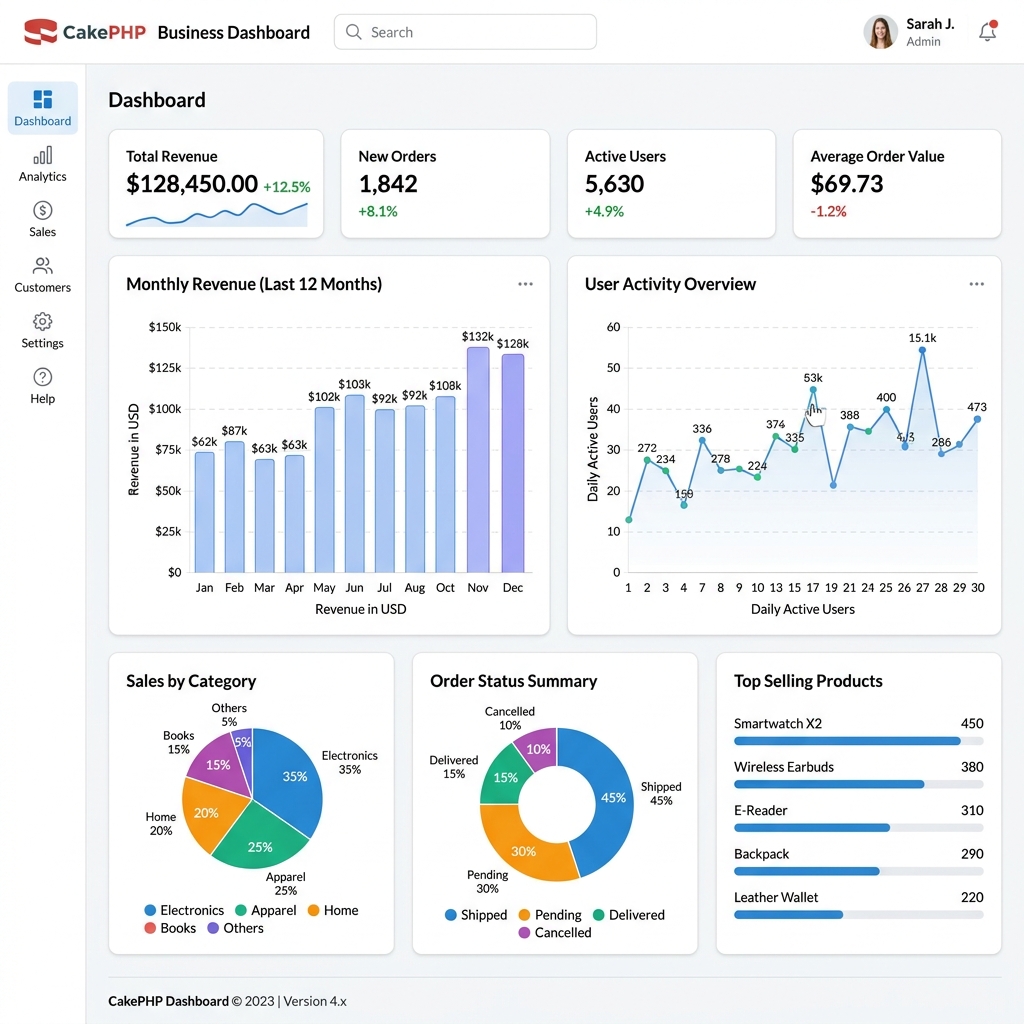Click the Search input field
Screen dimensions: 1024x1024
[465, 32]
